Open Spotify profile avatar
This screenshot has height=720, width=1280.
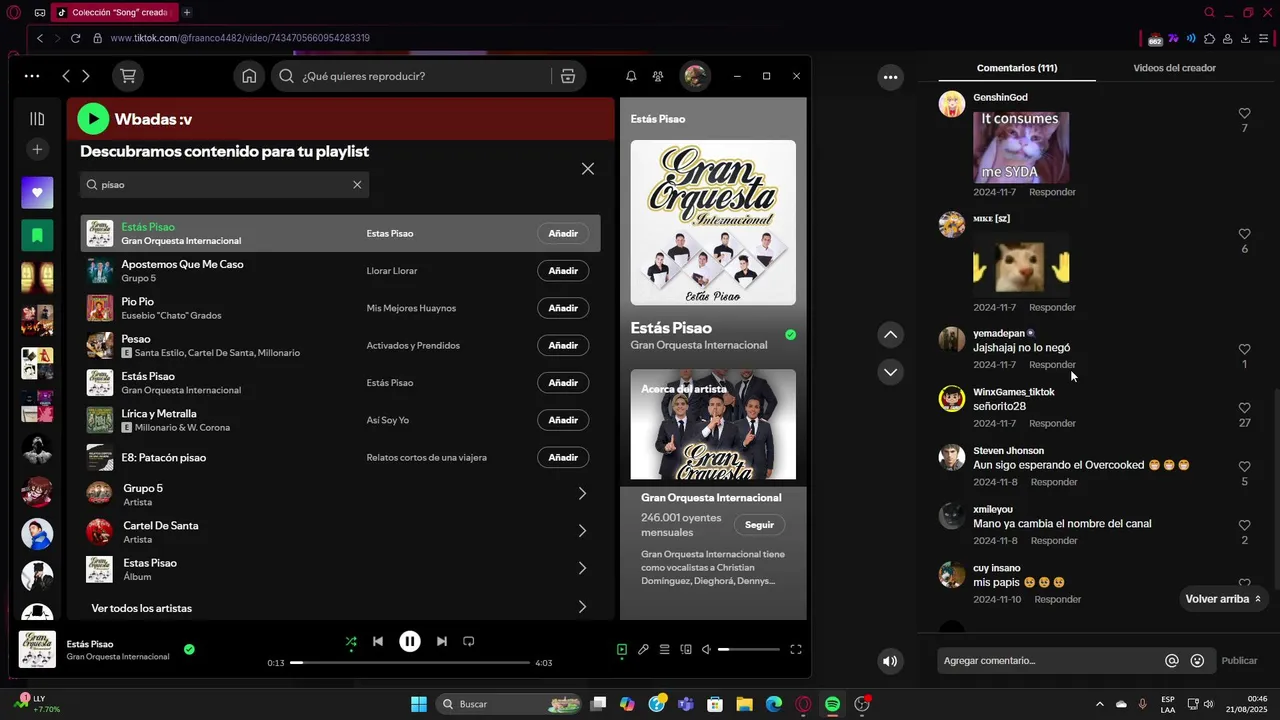(695, 76)
